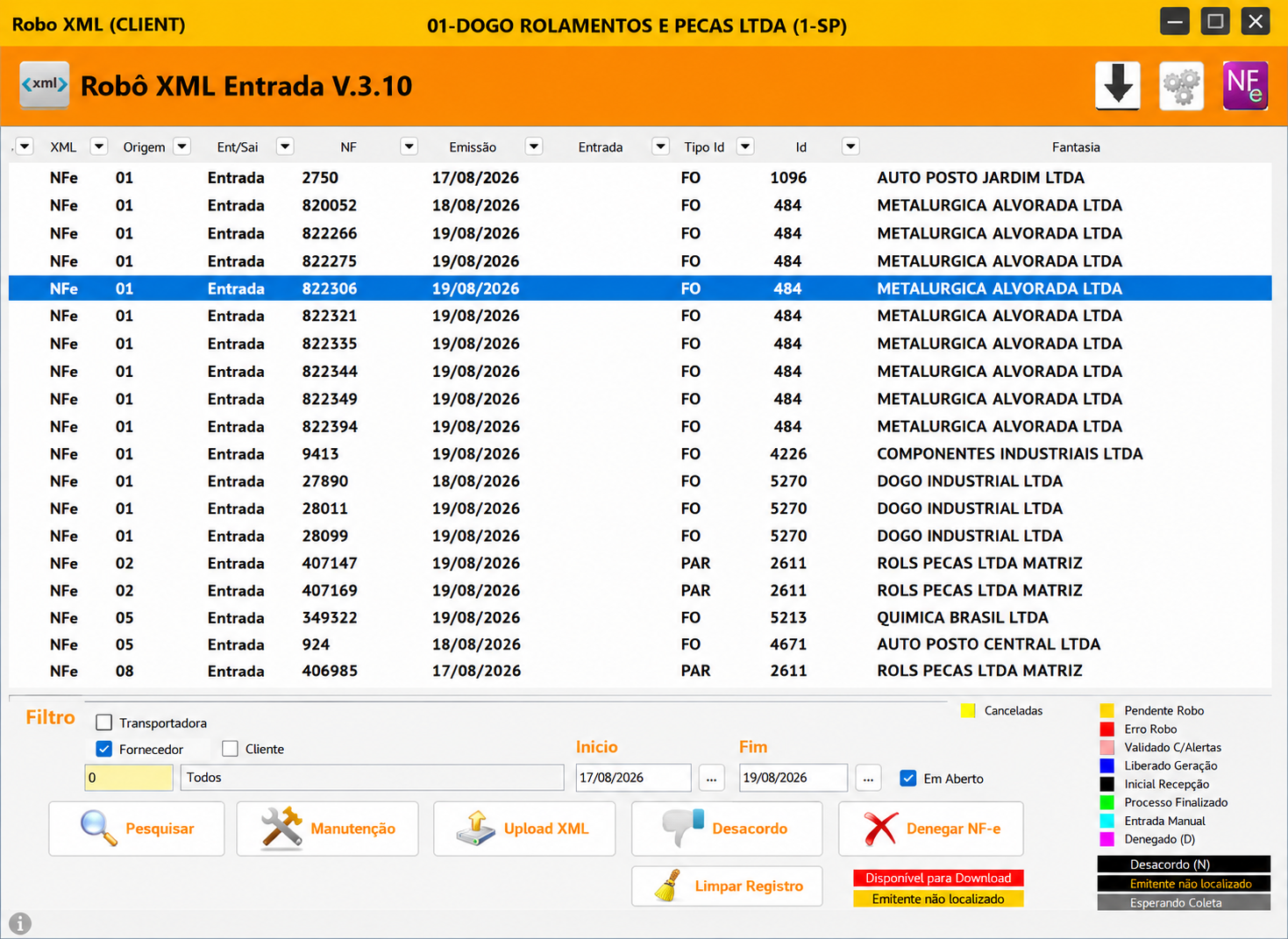Open Fim date picker ellipsis button
This screenshot has width=1288, height=939.
[x=868, y=778]
